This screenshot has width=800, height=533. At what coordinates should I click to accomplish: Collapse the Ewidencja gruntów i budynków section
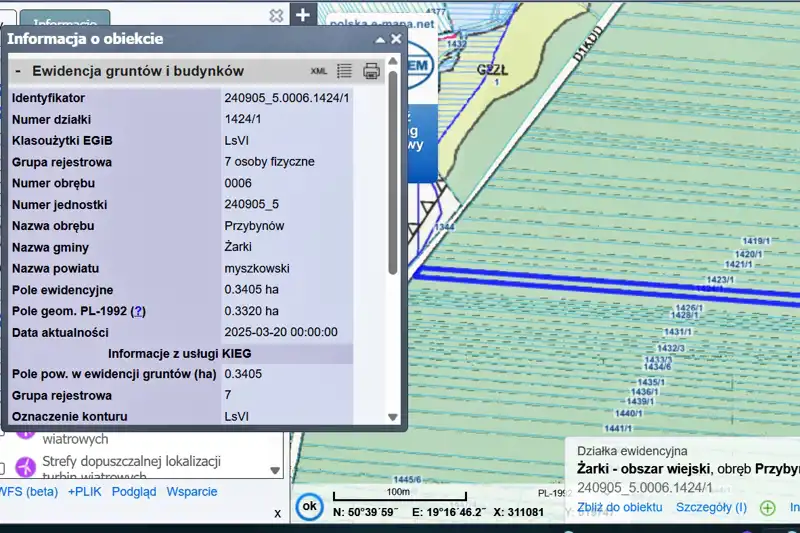pyautogui.click(x=18, y=71)
